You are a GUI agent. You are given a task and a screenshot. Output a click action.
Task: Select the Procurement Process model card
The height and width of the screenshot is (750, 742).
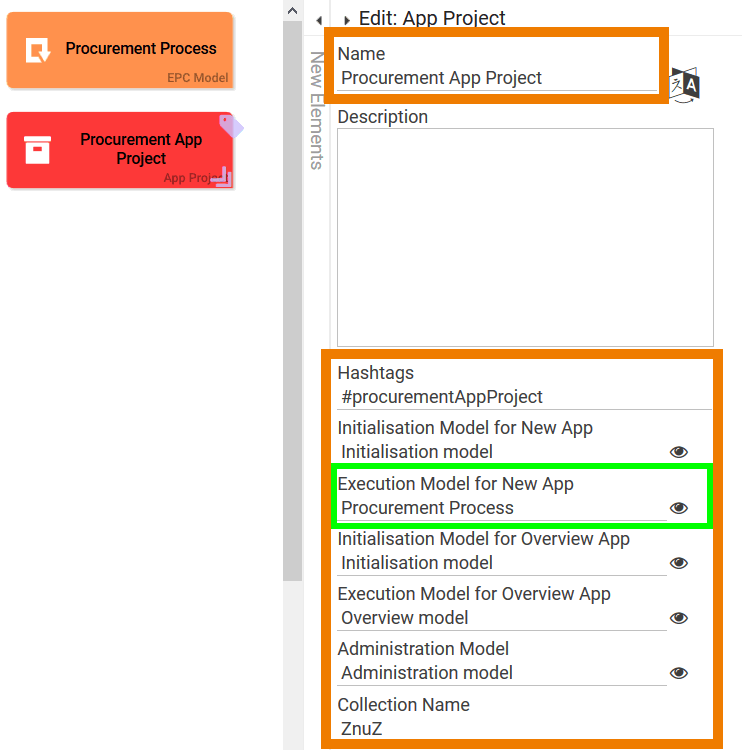tap(120, 50)
